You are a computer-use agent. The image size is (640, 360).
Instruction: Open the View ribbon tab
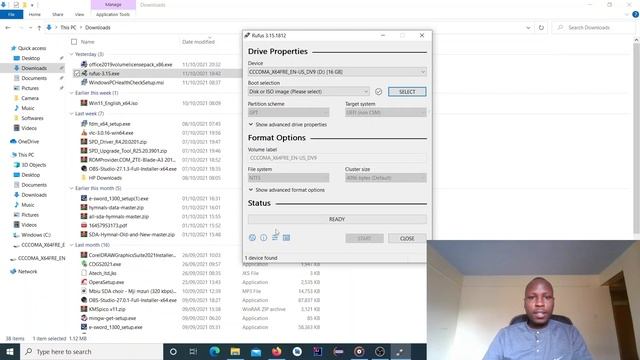tap(79, 14)
